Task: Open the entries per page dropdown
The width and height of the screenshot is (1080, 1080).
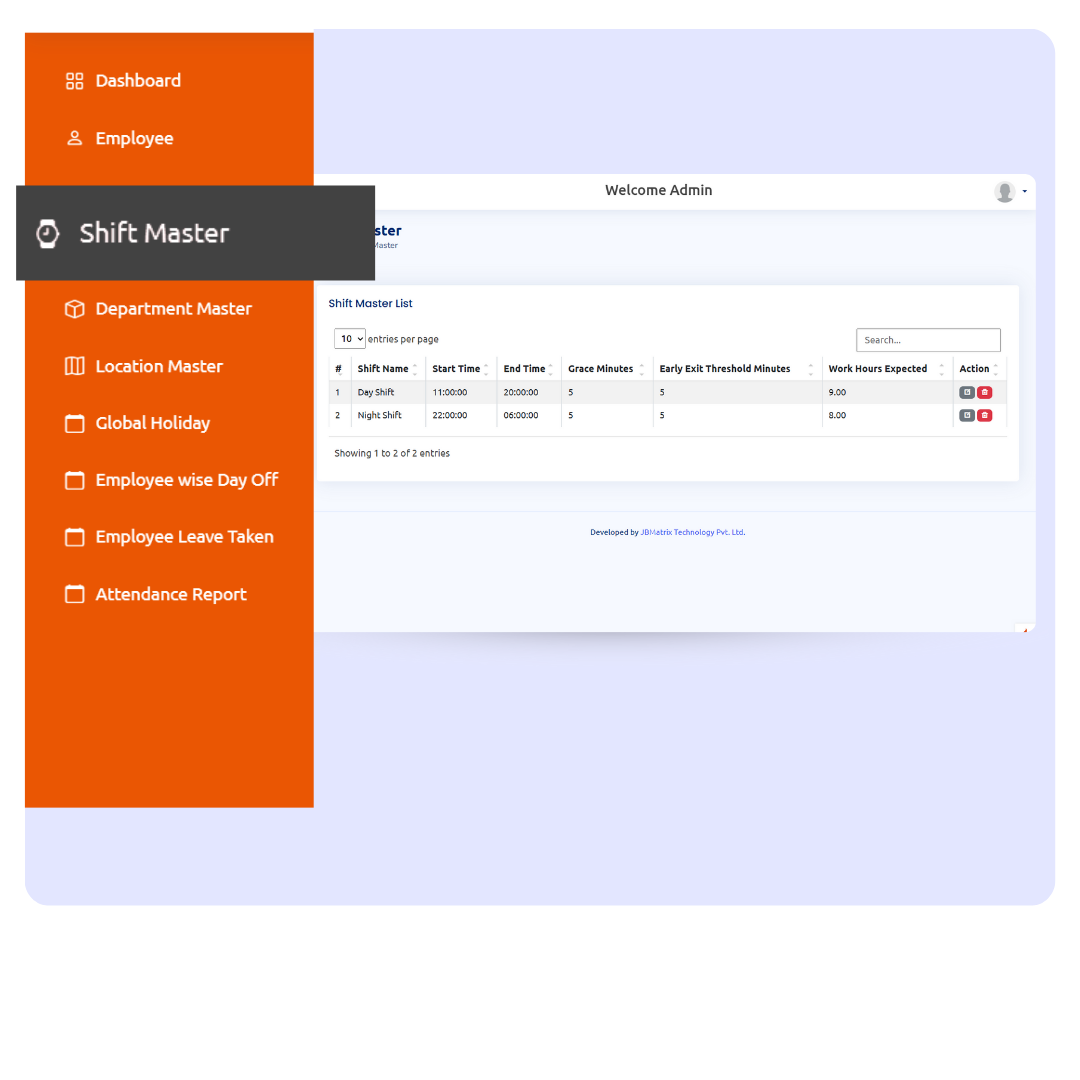Action: pos(350,339)
